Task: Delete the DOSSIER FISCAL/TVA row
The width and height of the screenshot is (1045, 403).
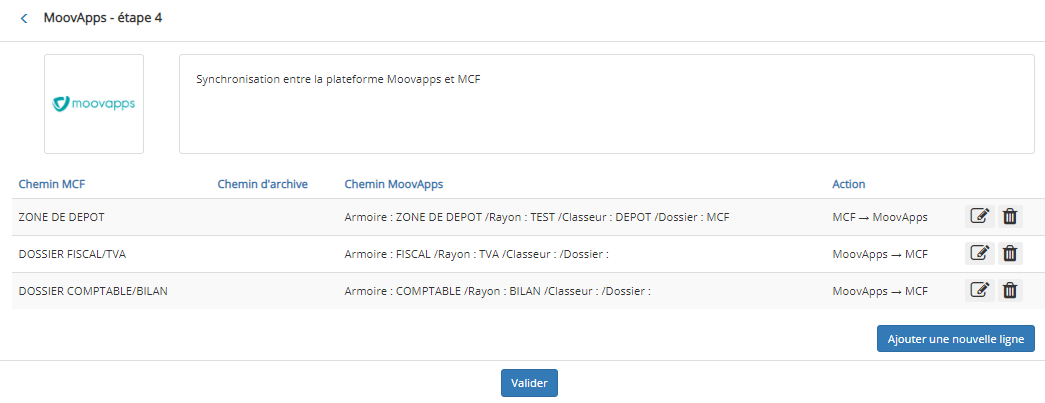Action: 1010,253
